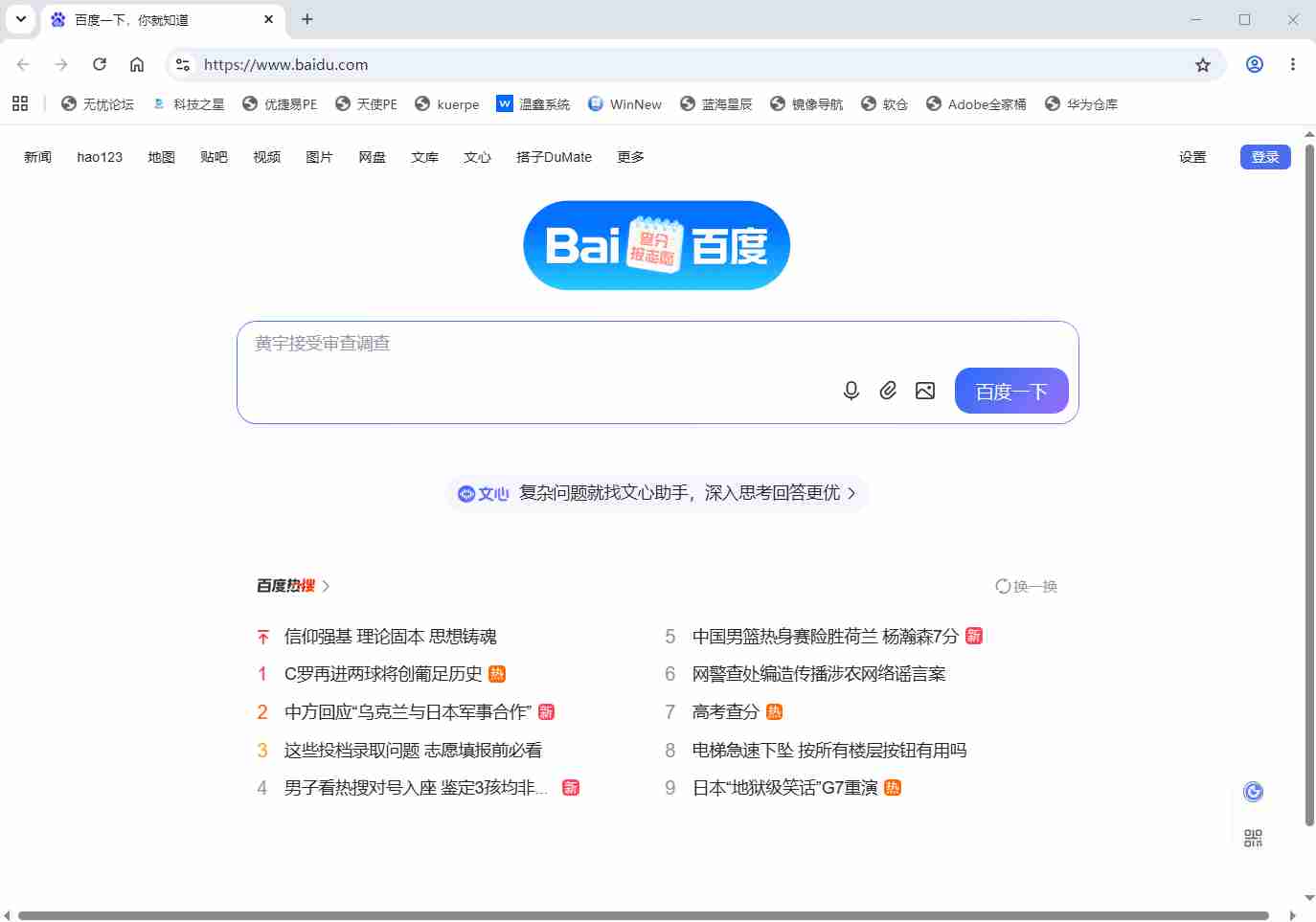Click the address bar URL
This screenshot has width=1316, height=922.
pyautogui.click(x=285, y=64)
